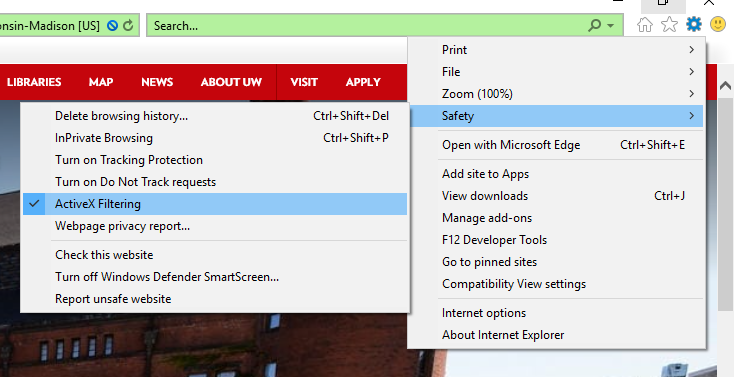Open Webpage privacy report...
This screenshot has height=377, width=734.
tap(215, 226)
